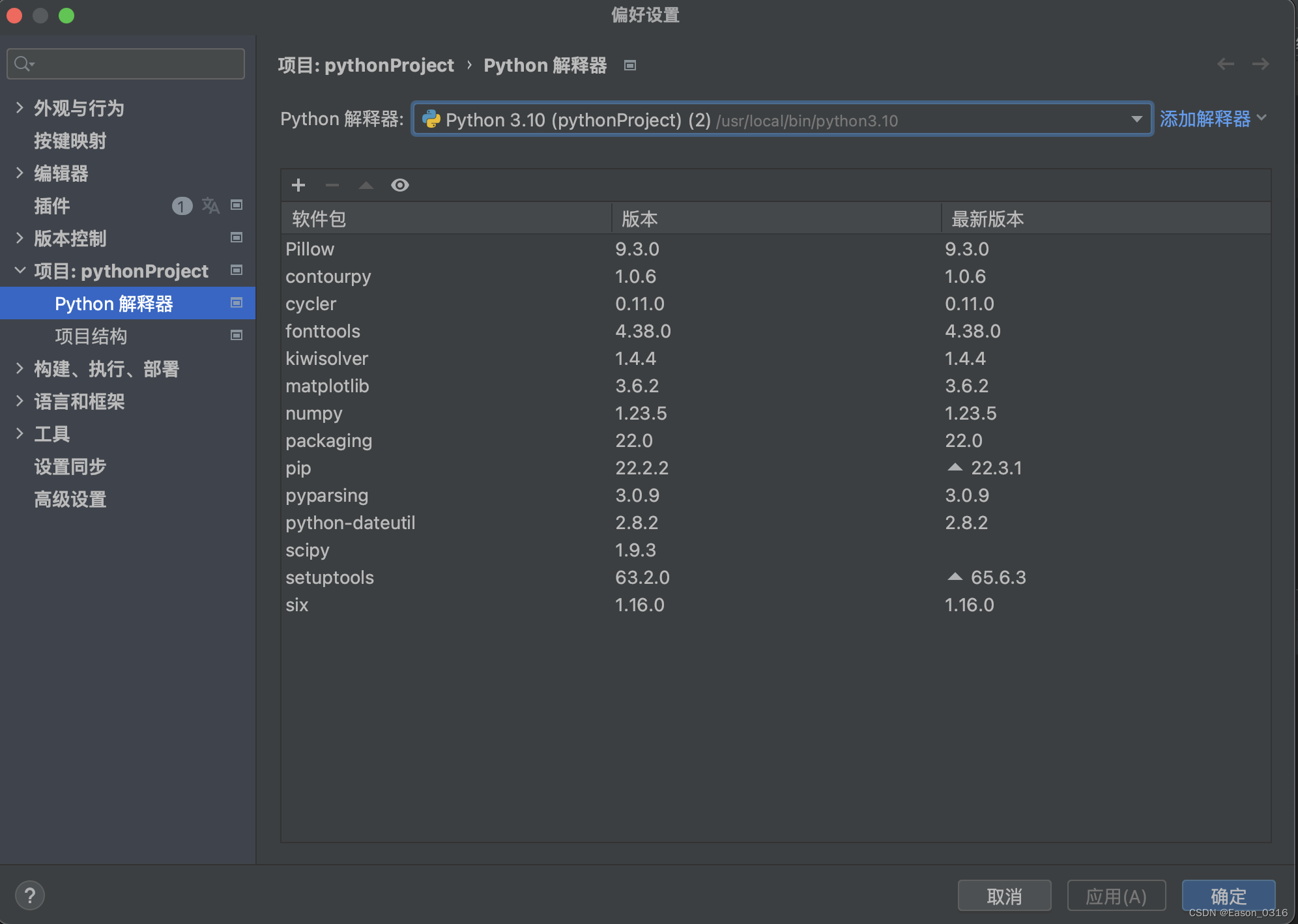This screenshot has width=1298, height=924.
Task: Click the plugins update count badge
Action: point(182,206)
